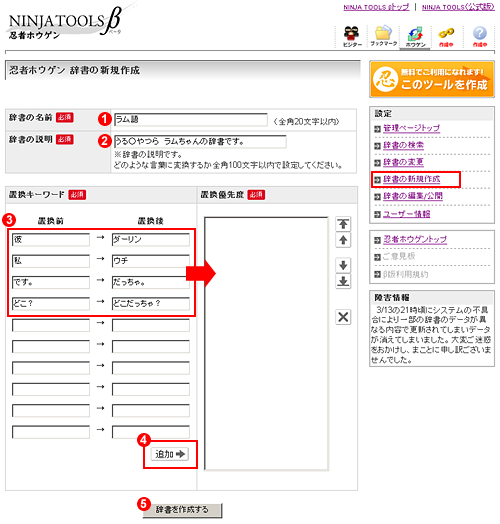This screenshot has height=524, width=500.
Task: Click the 置換後 field containing ダーリン
Action: (x=151, y=239)
